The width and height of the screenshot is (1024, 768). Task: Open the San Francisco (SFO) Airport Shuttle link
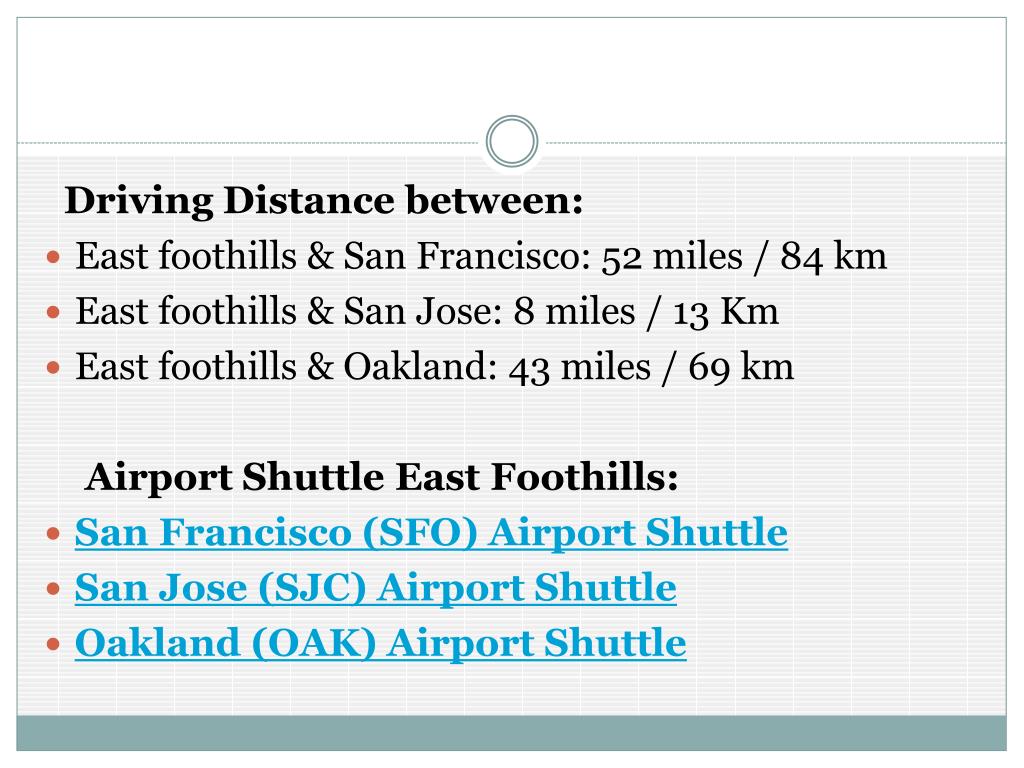click(x=431, y=532)
